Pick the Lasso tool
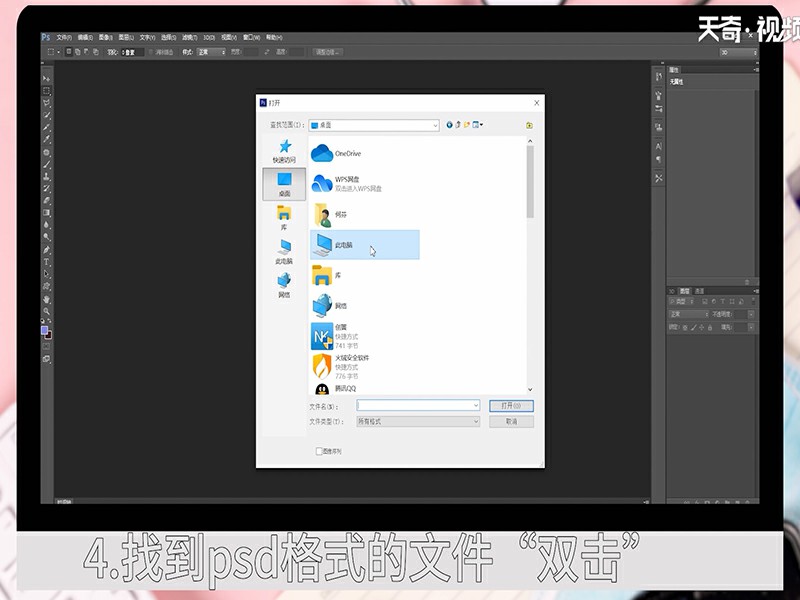The height and width of the screenshot is (600, 800). click(x=46, y=102)
